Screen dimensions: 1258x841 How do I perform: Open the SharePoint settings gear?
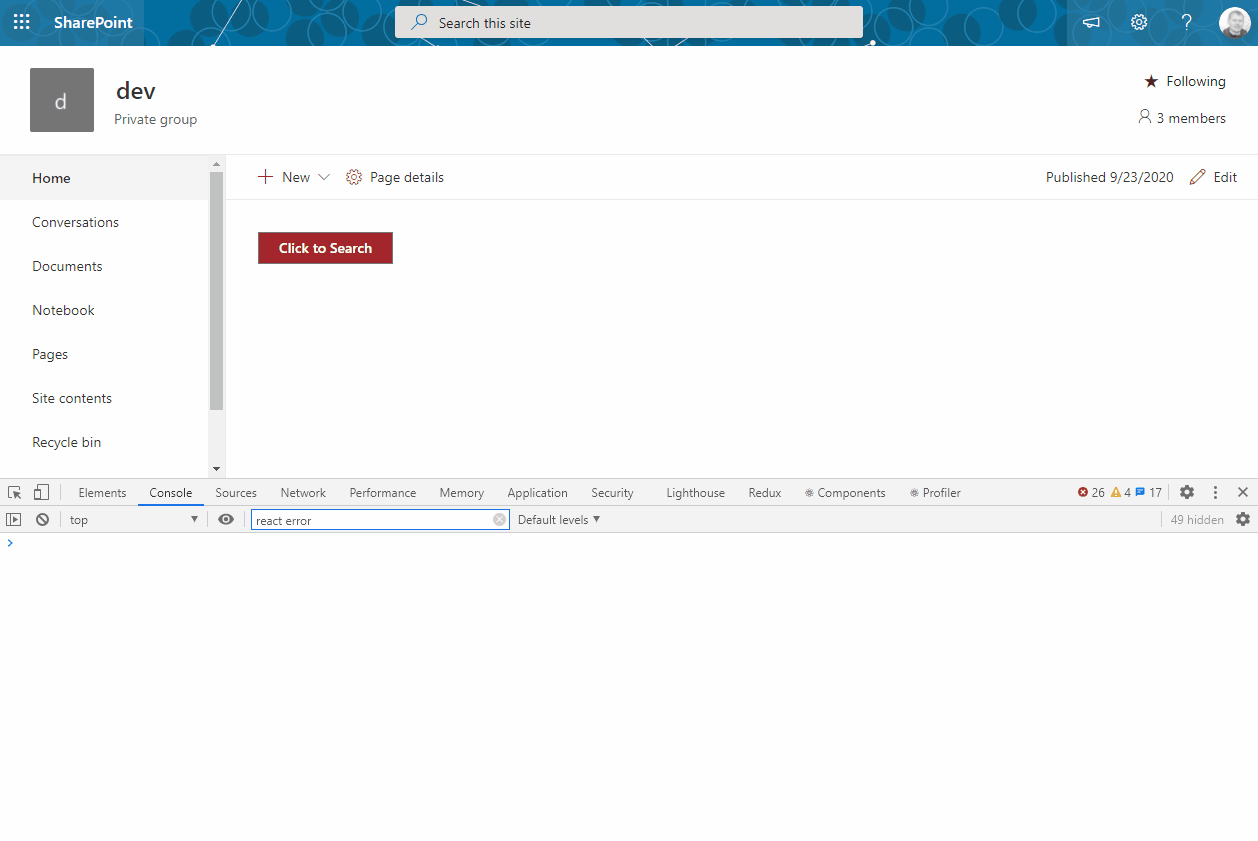(1138, 21)
